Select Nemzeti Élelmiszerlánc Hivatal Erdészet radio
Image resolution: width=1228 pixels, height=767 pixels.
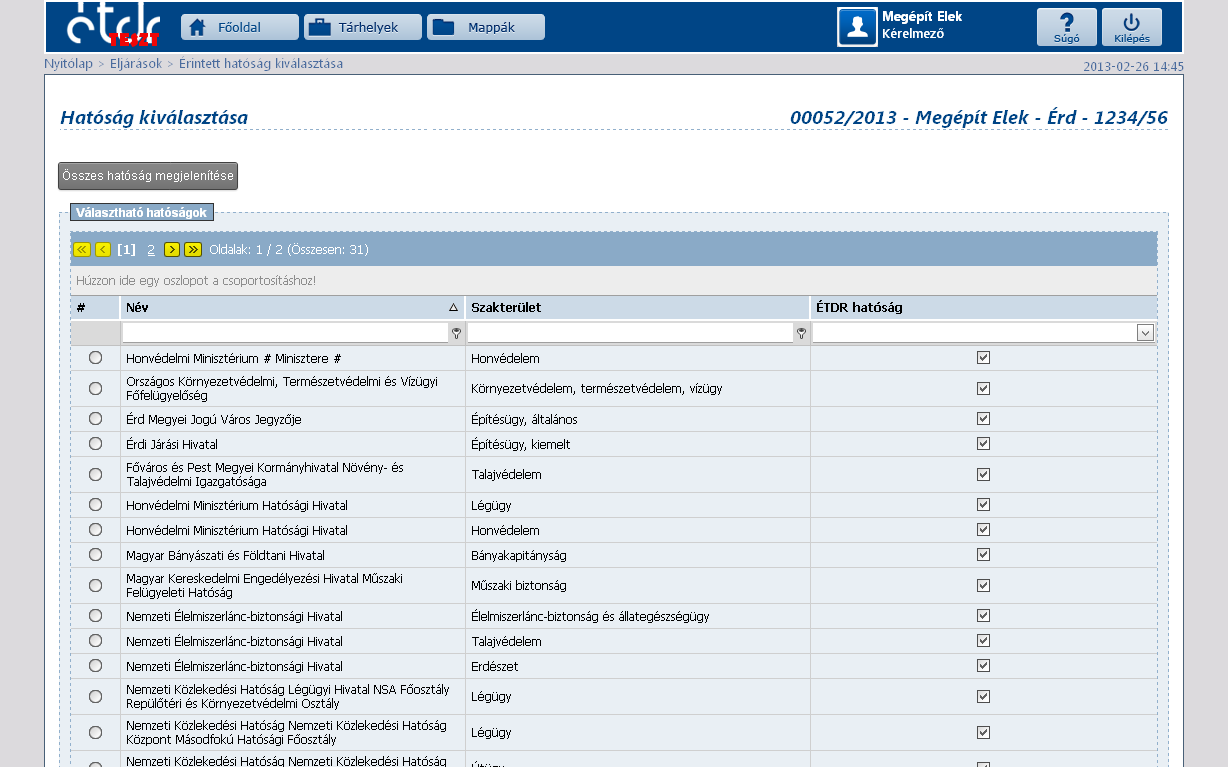[x=95, y=666]
